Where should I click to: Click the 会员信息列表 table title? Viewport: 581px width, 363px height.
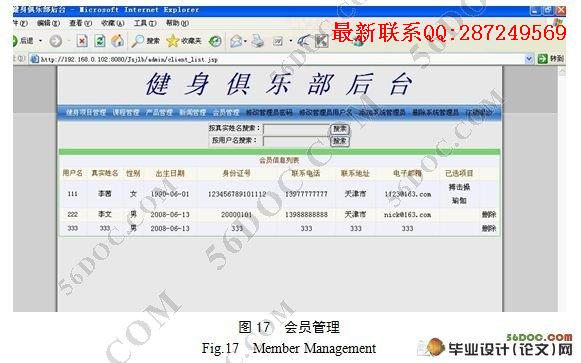click(279, 160)
